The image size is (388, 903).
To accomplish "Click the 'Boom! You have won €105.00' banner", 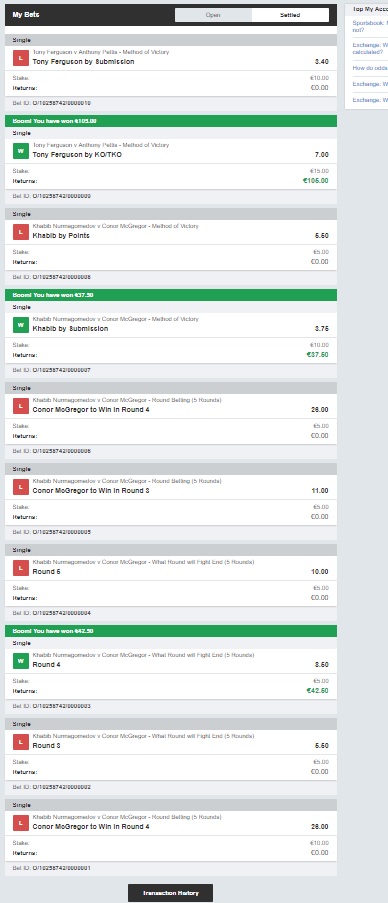I will pyautogui.click(x=171, y=121).
